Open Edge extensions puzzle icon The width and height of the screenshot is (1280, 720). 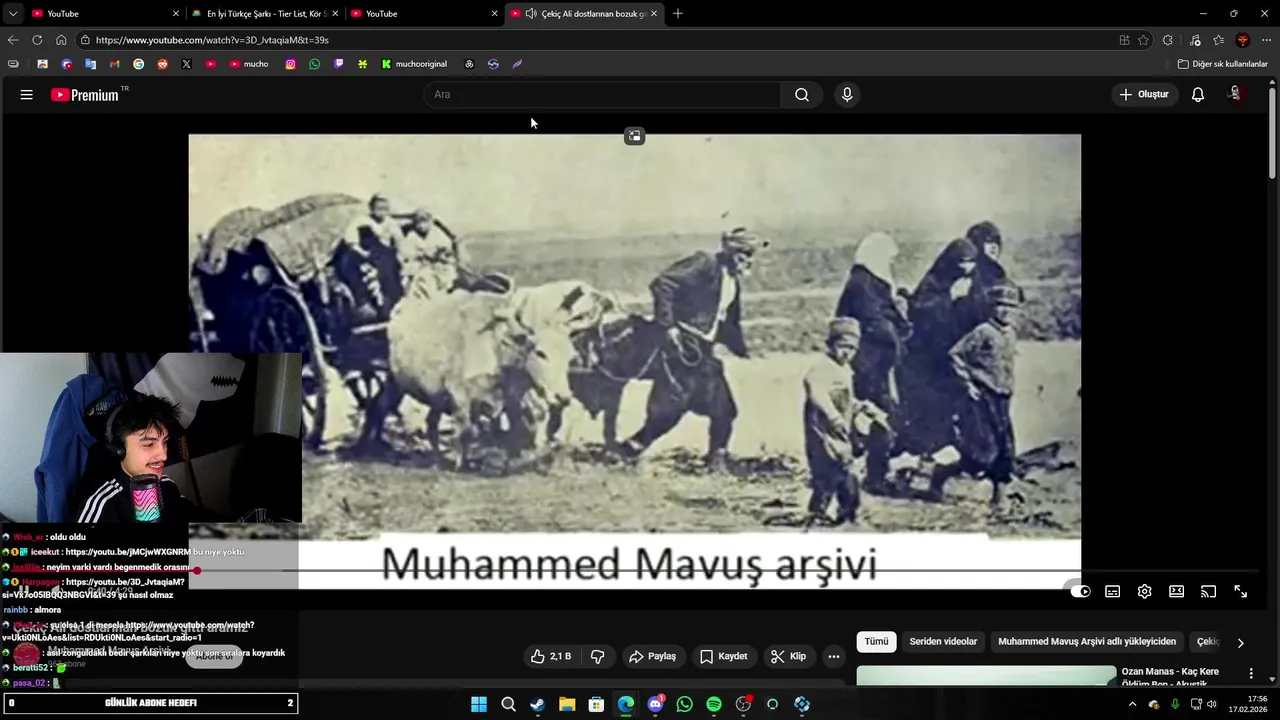(1168, 40)
